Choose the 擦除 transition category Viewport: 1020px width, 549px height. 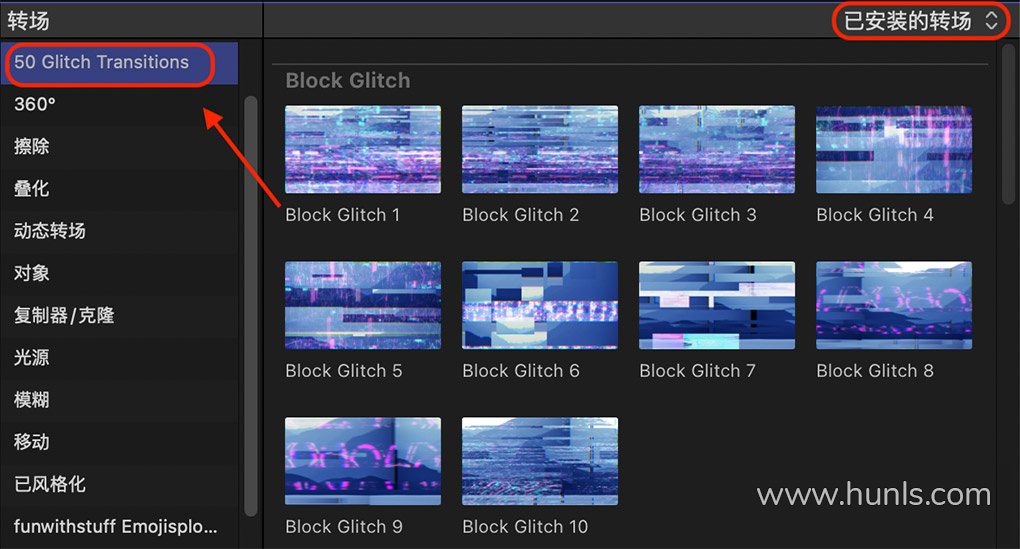point(119,146)
